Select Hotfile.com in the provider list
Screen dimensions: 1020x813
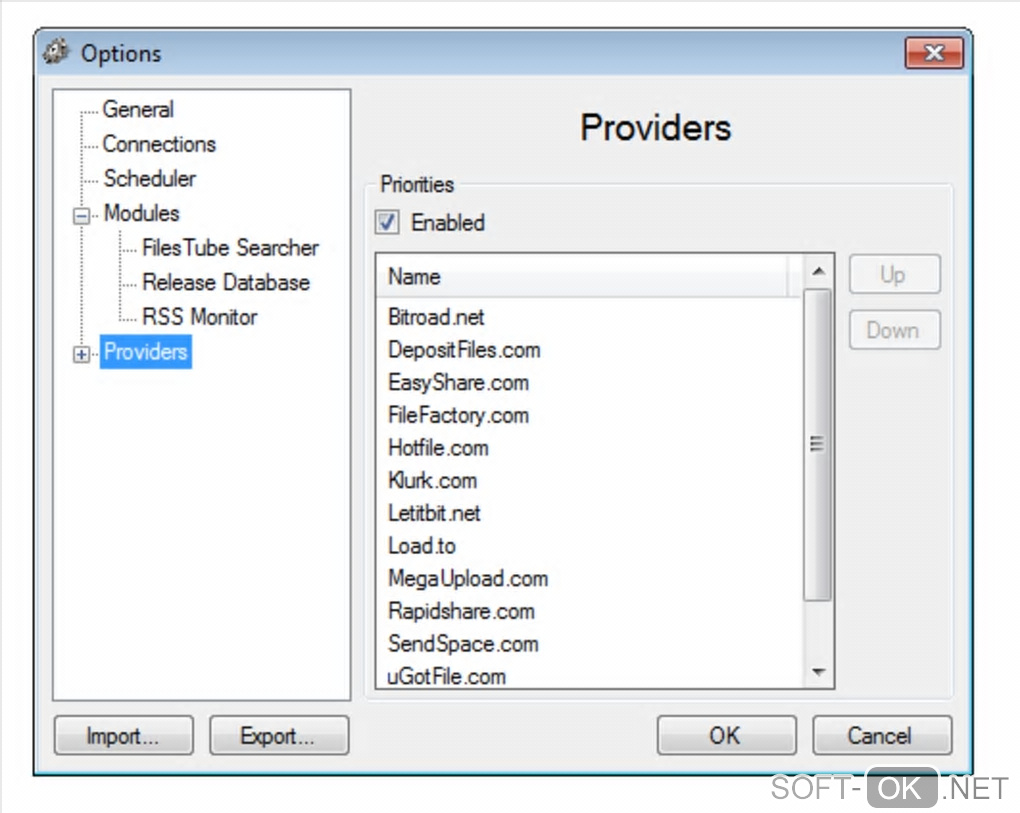point(438,448)
